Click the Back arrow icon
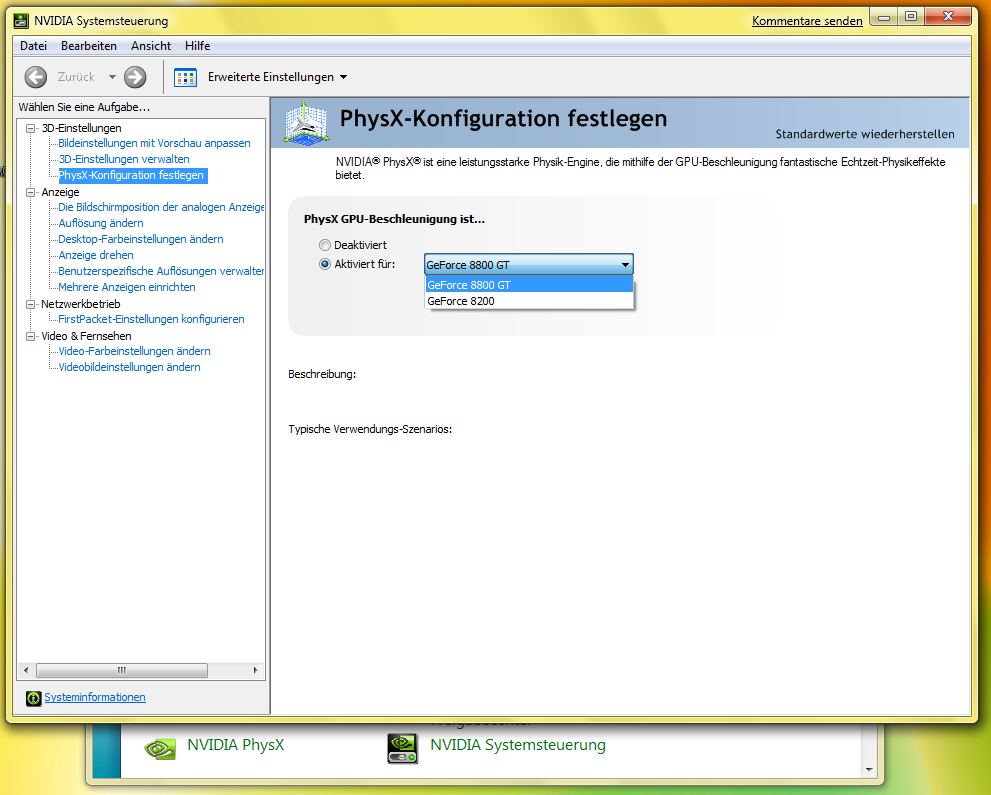 [x=35, y=77]
